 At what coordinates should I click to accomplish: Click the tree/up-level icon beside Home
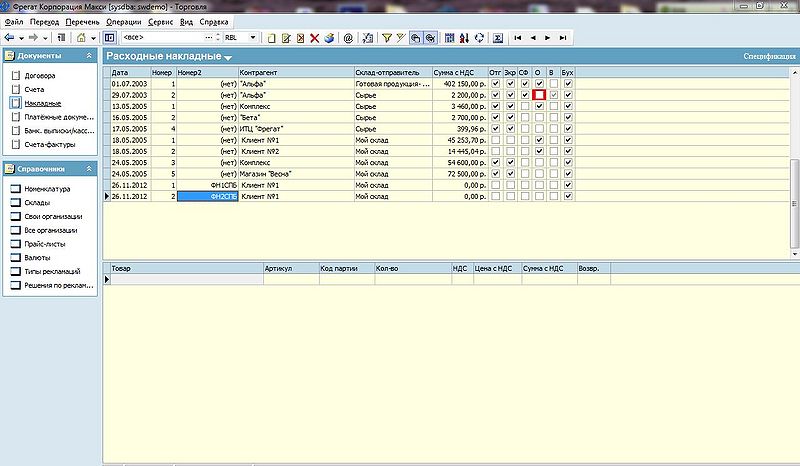coord(61,38)
